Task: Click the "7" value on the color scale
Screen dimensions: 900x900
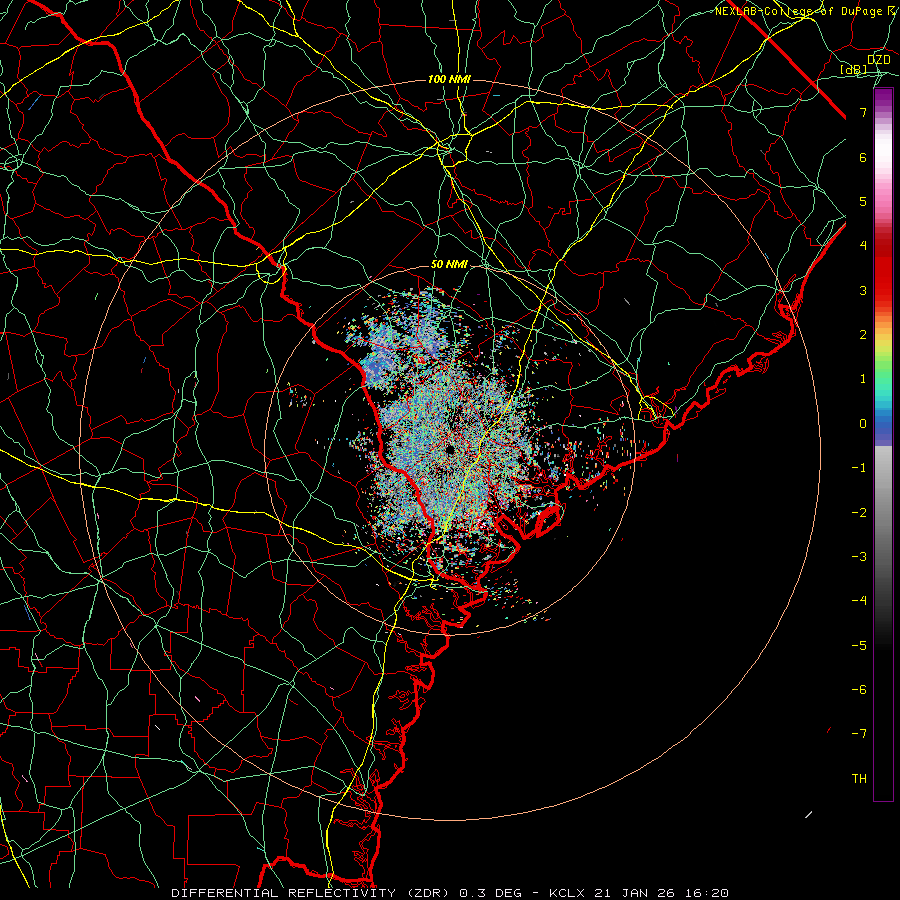Action: point(863,112)
